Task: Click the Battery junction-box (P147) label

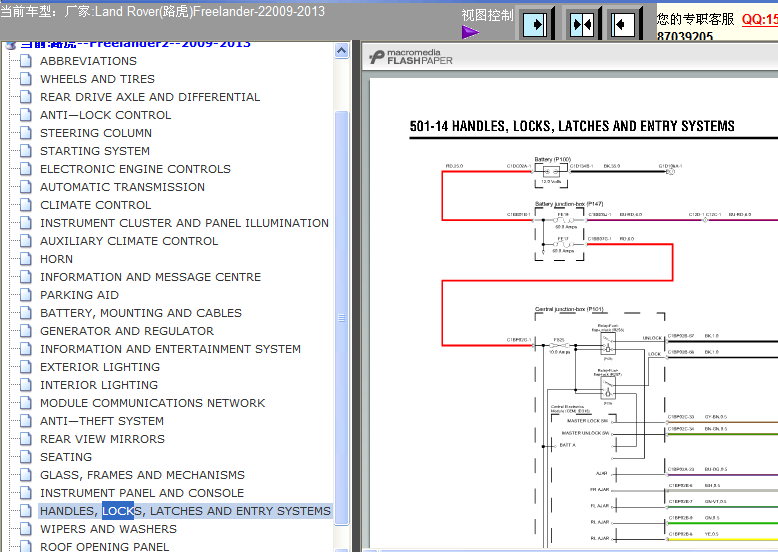Action: (x=569, y=204)
